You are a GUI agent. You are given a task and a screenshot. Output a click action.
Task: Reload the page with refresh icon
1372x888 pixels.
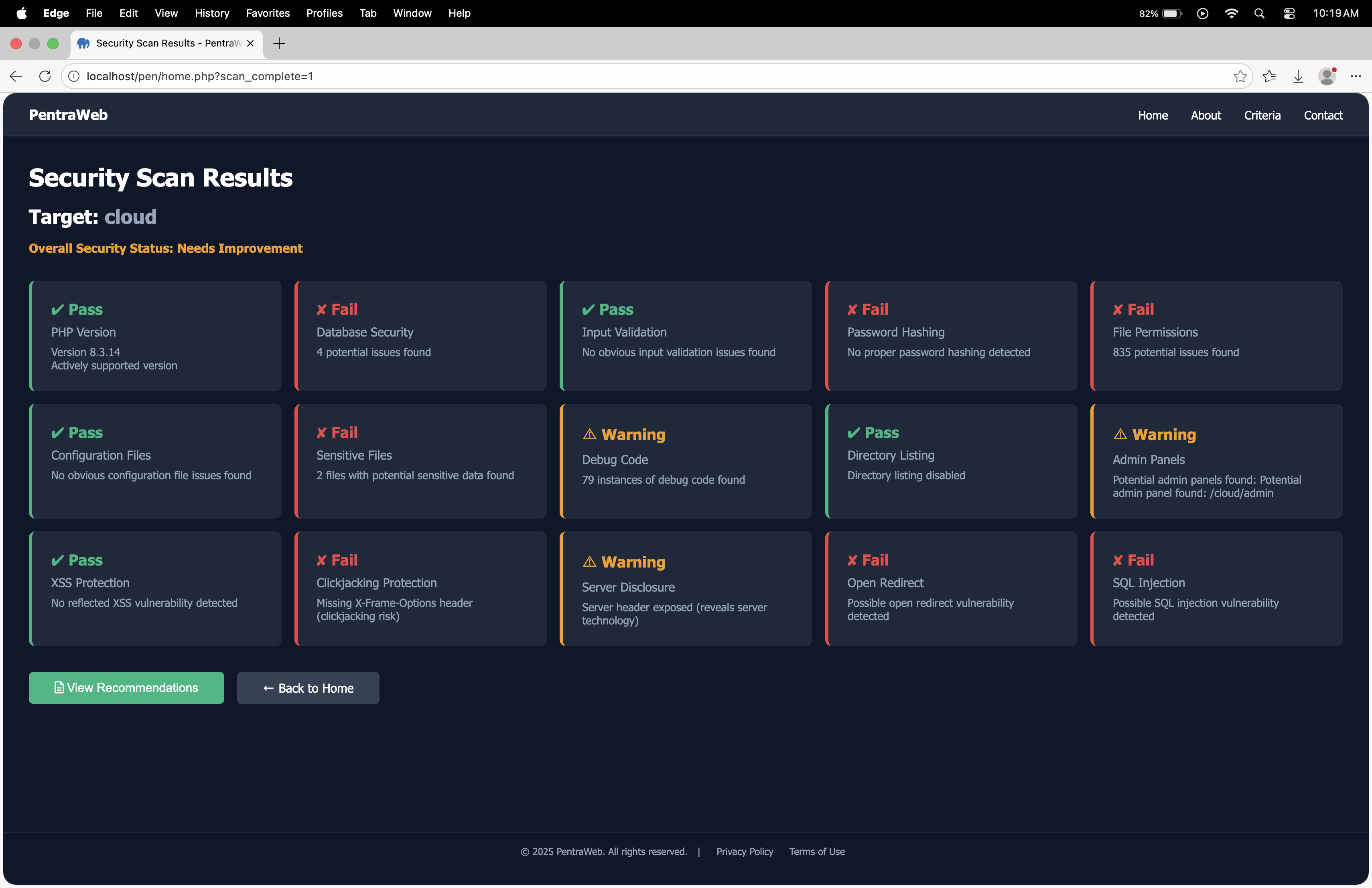pos(45,76)
